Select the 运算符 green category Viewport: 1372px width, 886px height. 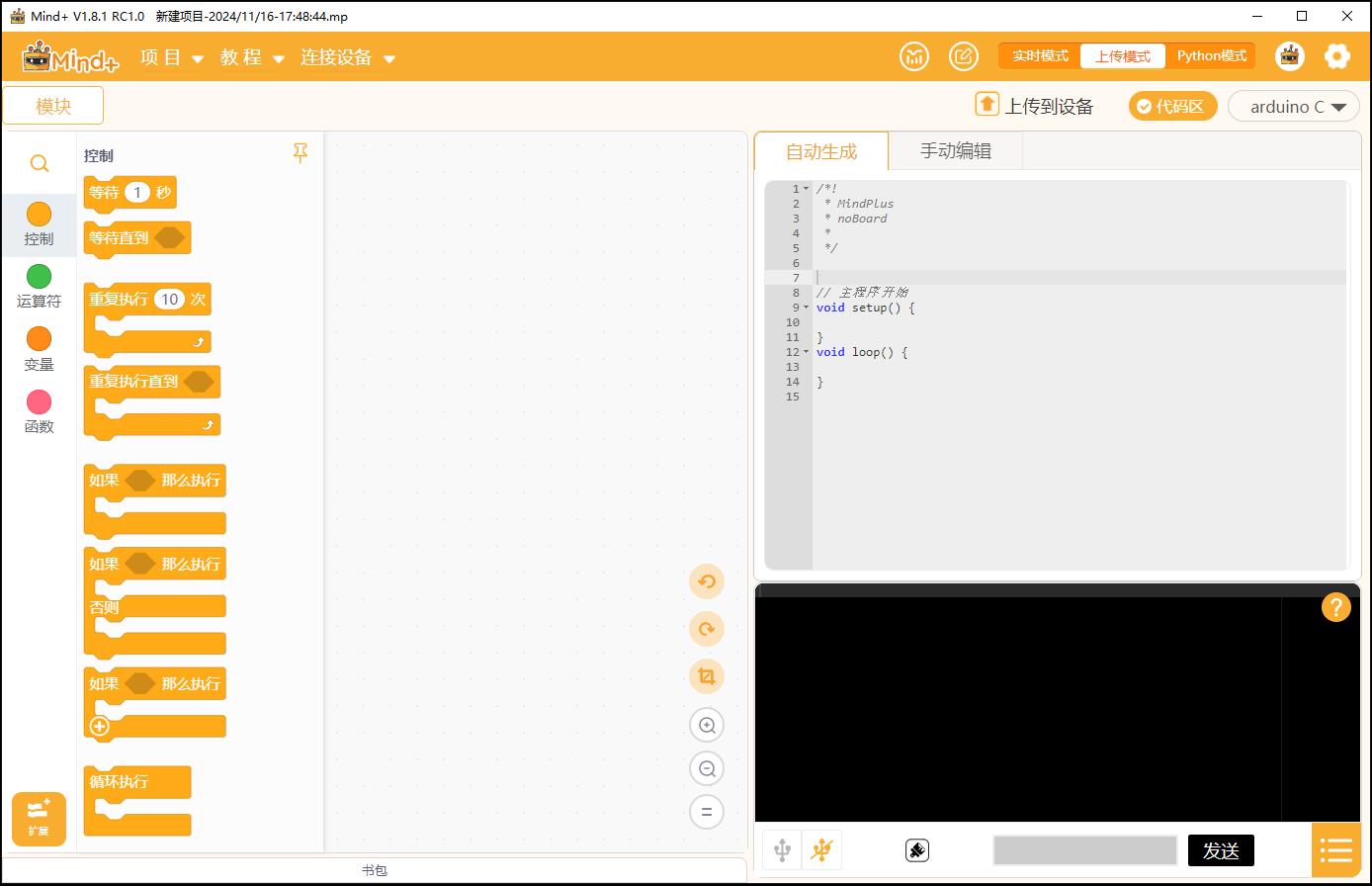coord(40,288)
